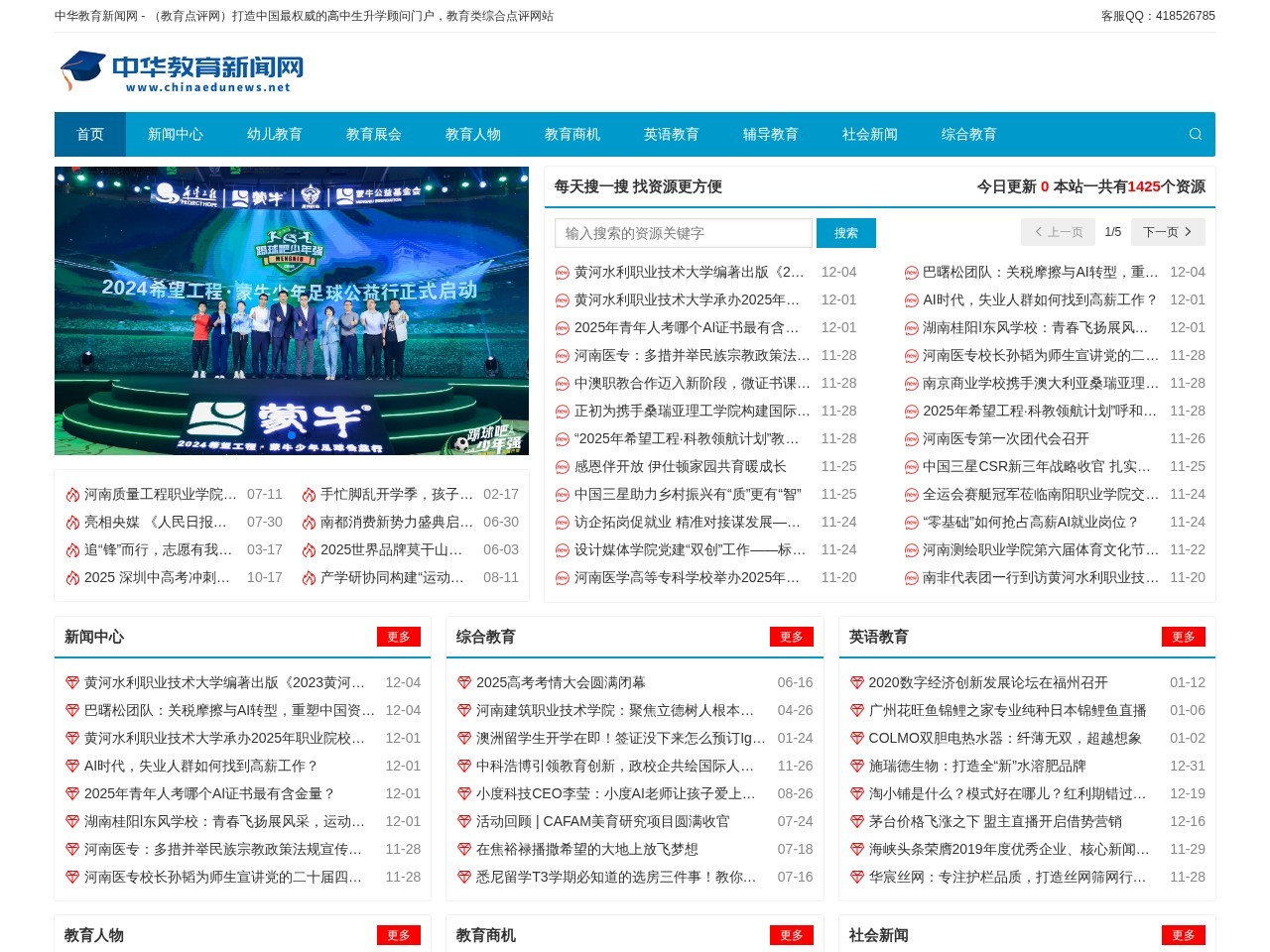Go to the 下一页 next page arrow

pyautogui.click(x=1168, y=231)
